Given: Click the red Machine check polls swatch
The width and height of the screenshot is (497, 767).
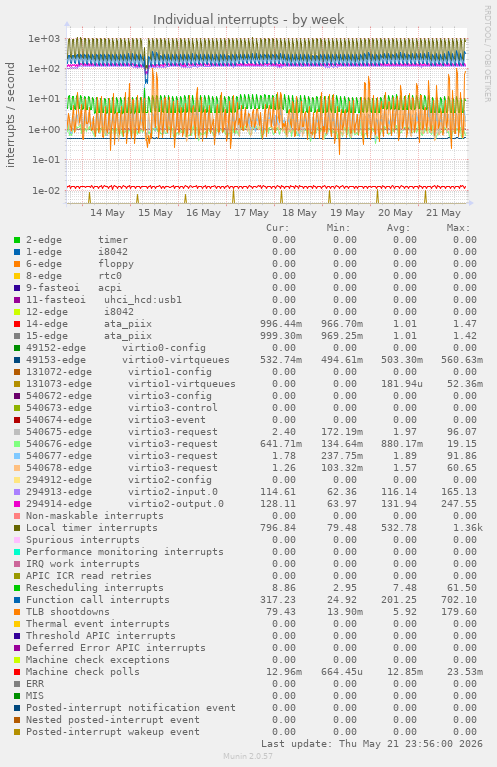Looking at the screenshot, I should (17, 672).
